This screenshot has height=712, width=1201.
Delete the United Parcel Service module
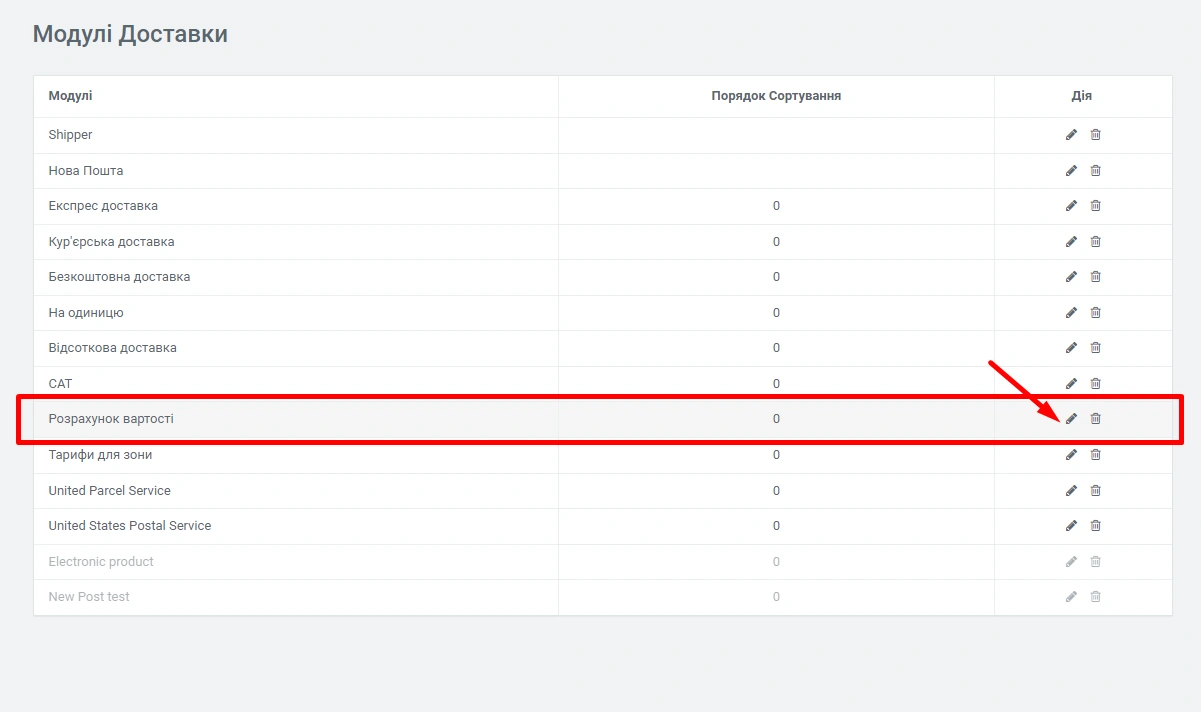click(x=1095, y=491)
